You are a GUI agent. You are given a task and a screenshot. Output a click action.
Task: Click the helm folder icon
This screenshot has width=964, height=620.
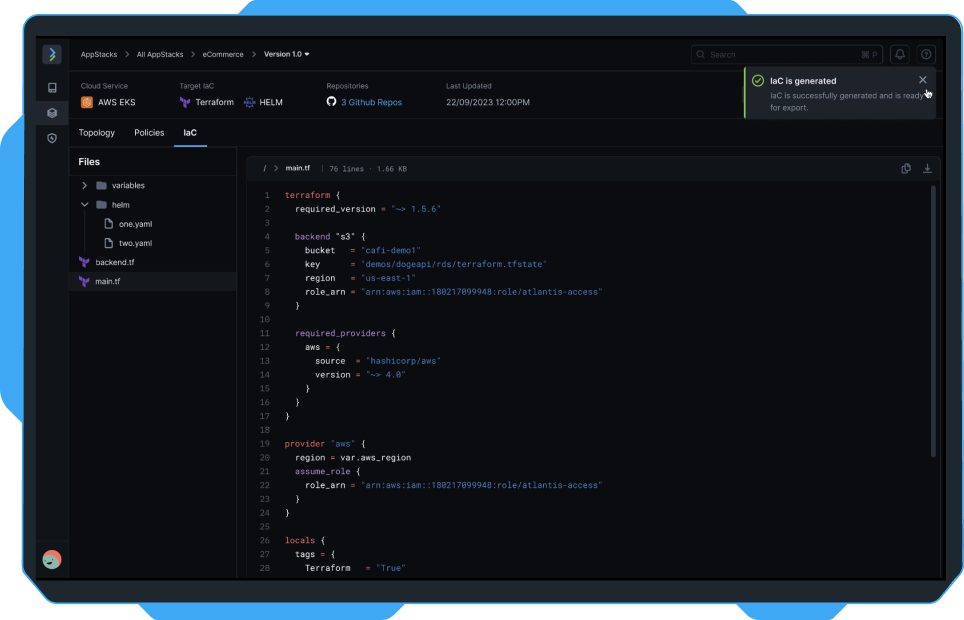point(101,205)
